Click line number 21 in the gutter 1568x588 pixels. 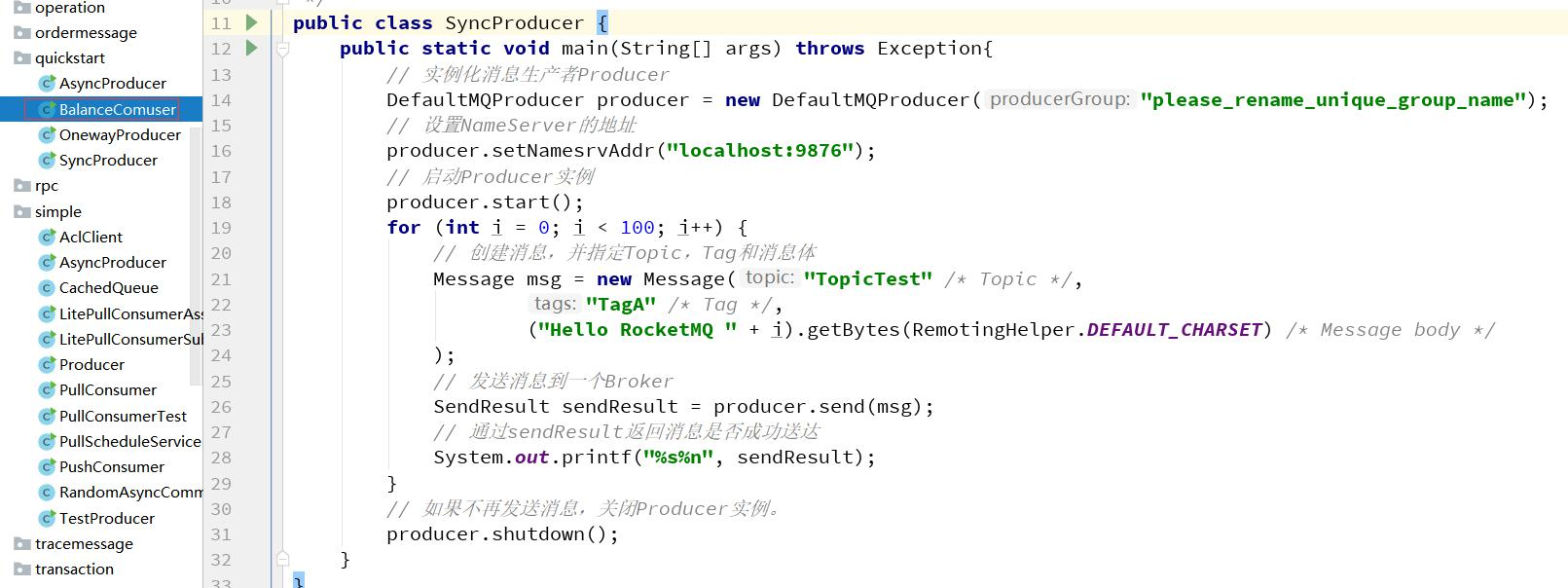[221, 279]
